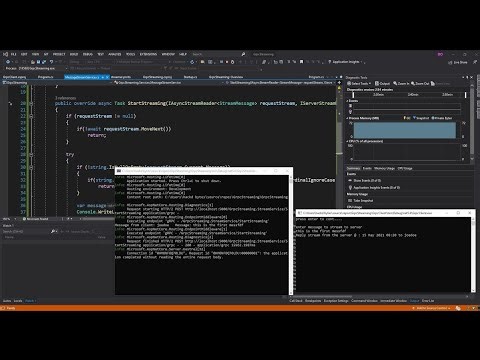Collapse the try block at line 28
This screenshot has width=480, height=360.
(31, 155)
